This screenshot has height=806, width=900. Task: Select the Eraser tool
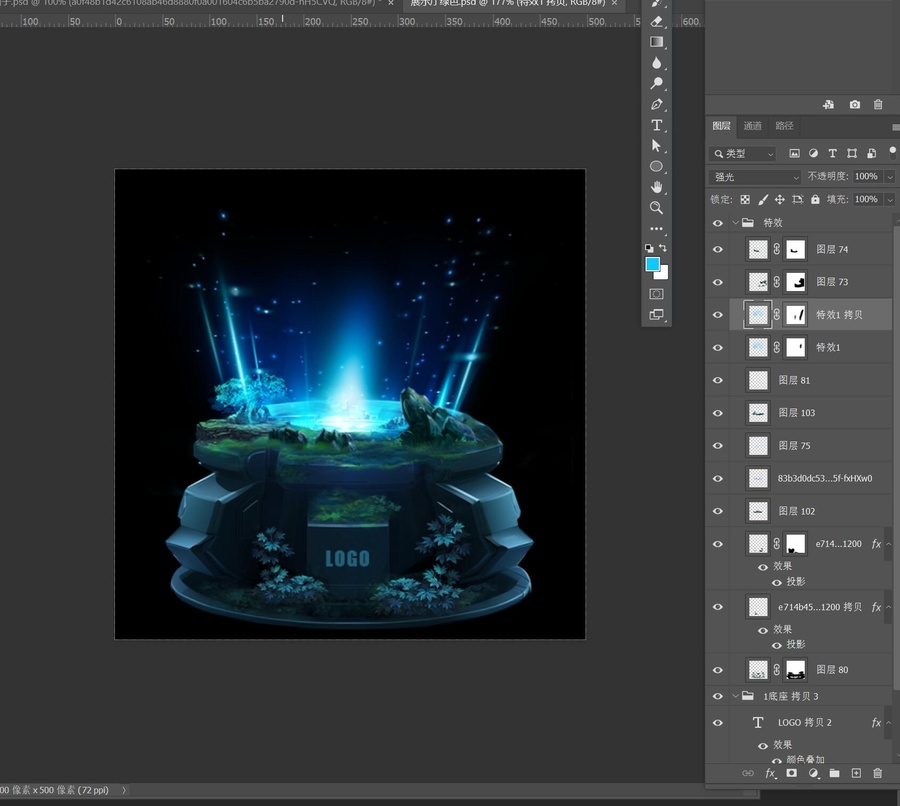pyautogui.click(x=657, y=22)
